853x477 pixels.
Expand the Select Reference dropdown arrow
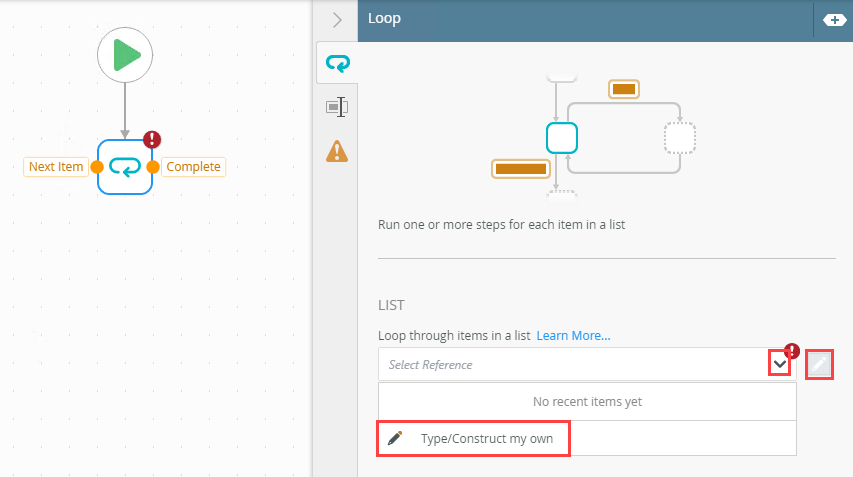pyautogui.click(x=779, y=365)
